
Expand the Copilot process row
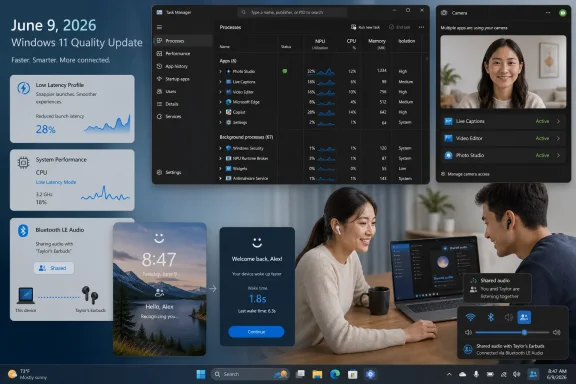220,112
